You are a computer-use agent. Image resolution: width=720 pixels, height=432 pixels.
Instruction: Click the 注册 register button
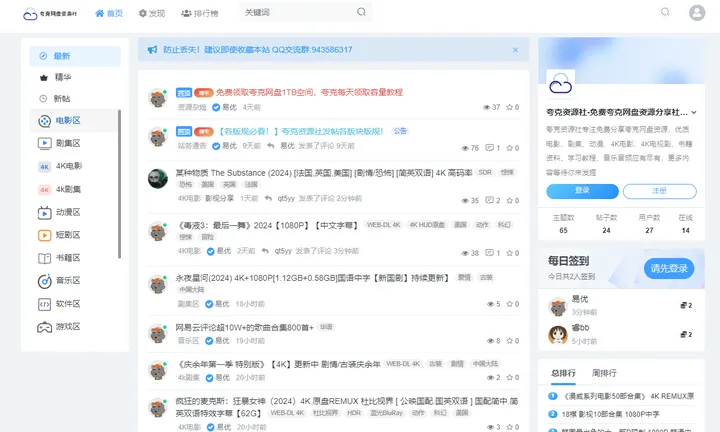[x=659, y=191]
